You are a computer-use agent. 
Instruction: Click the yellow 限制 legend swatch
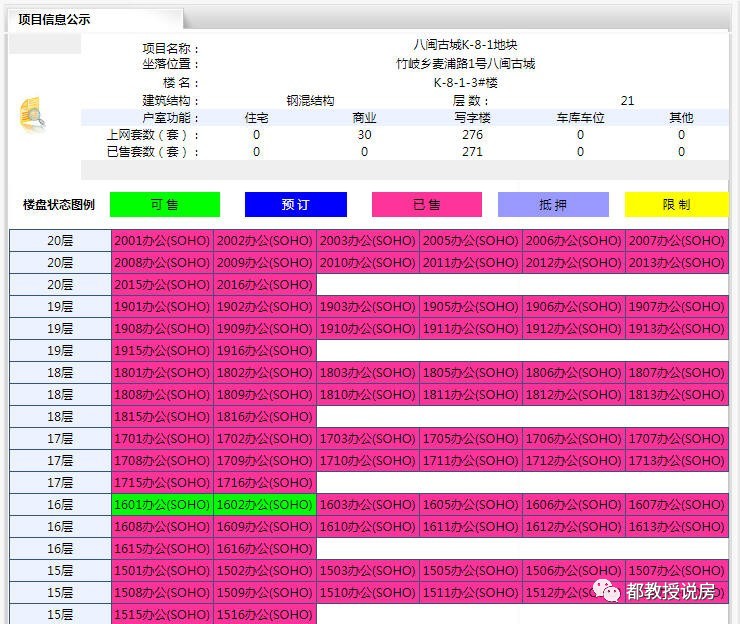(x=677, y=204)
